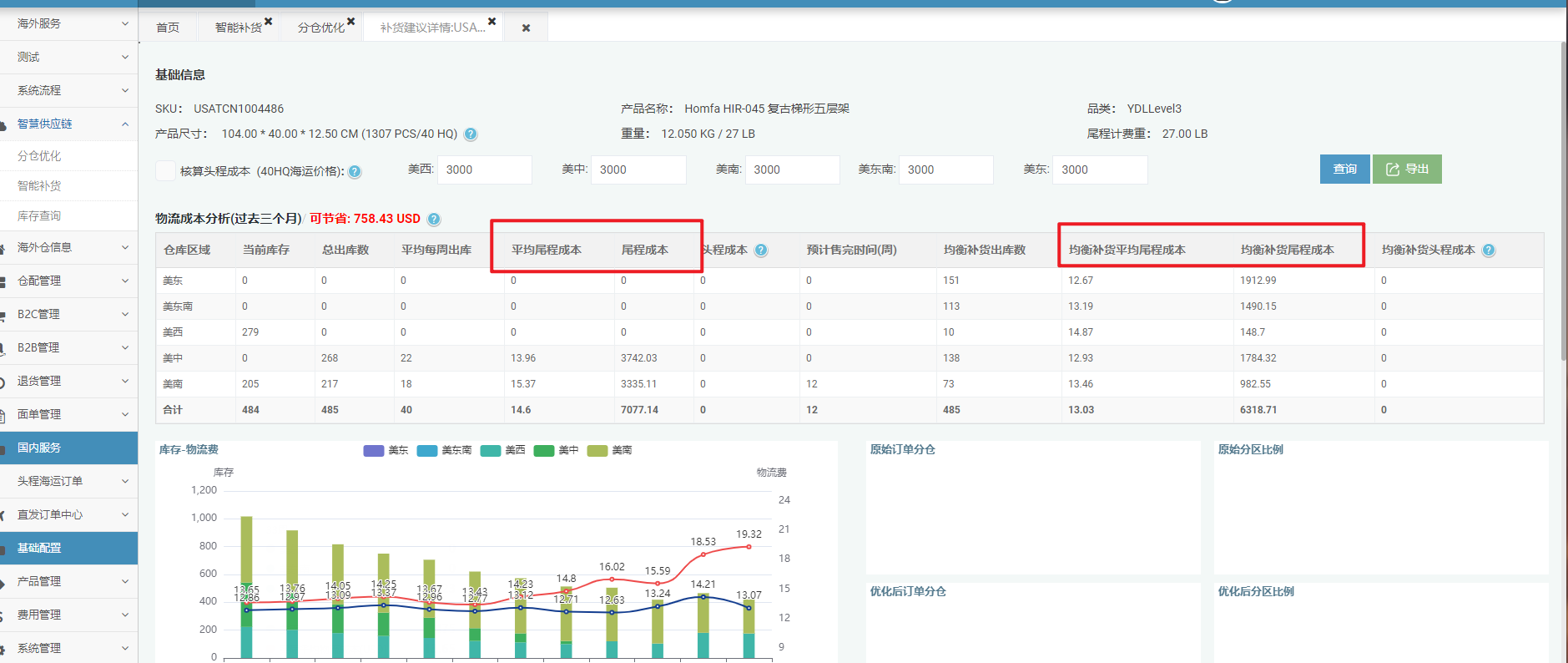Expand 费用管理 sidebar menu
Viewport: 1568px width, 663px height.
tap(68, 615)
